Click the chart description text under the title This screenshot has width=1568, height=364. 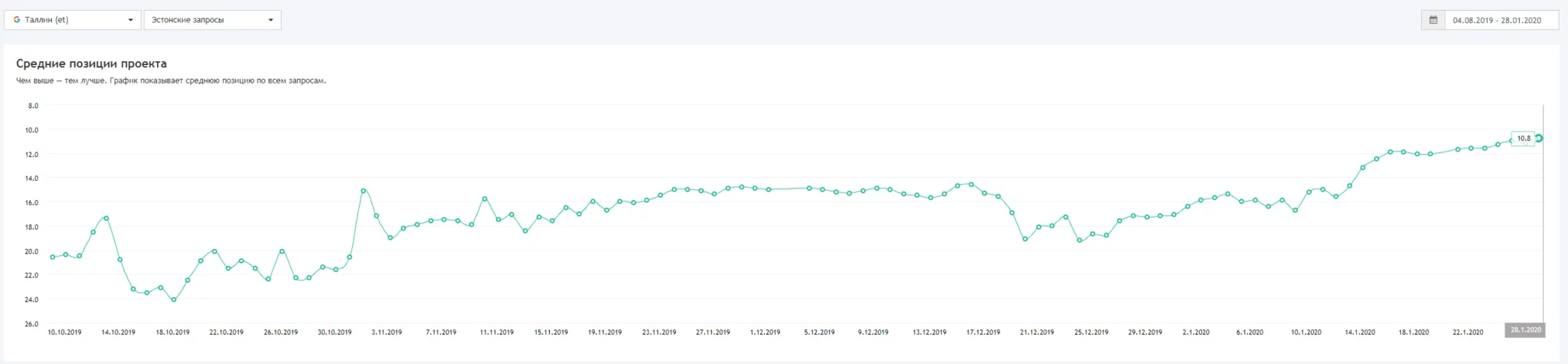click(171, 80)
